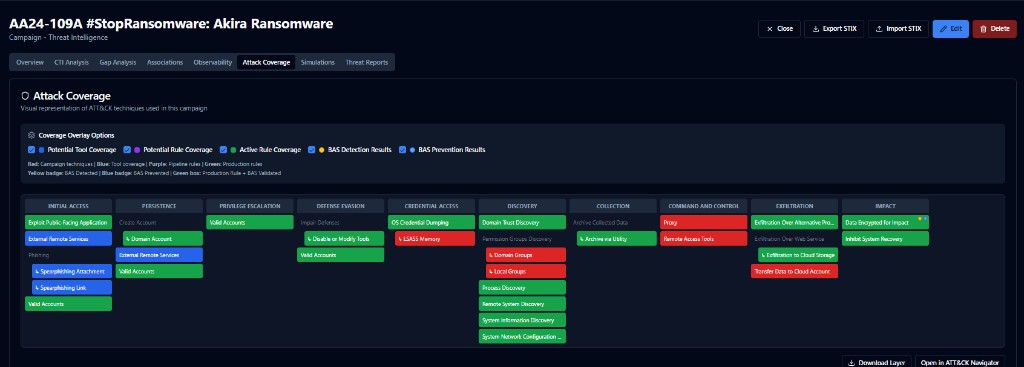Click the IMPACT column header
Screen dimensions: 1024x367
(x=886, y=206)
